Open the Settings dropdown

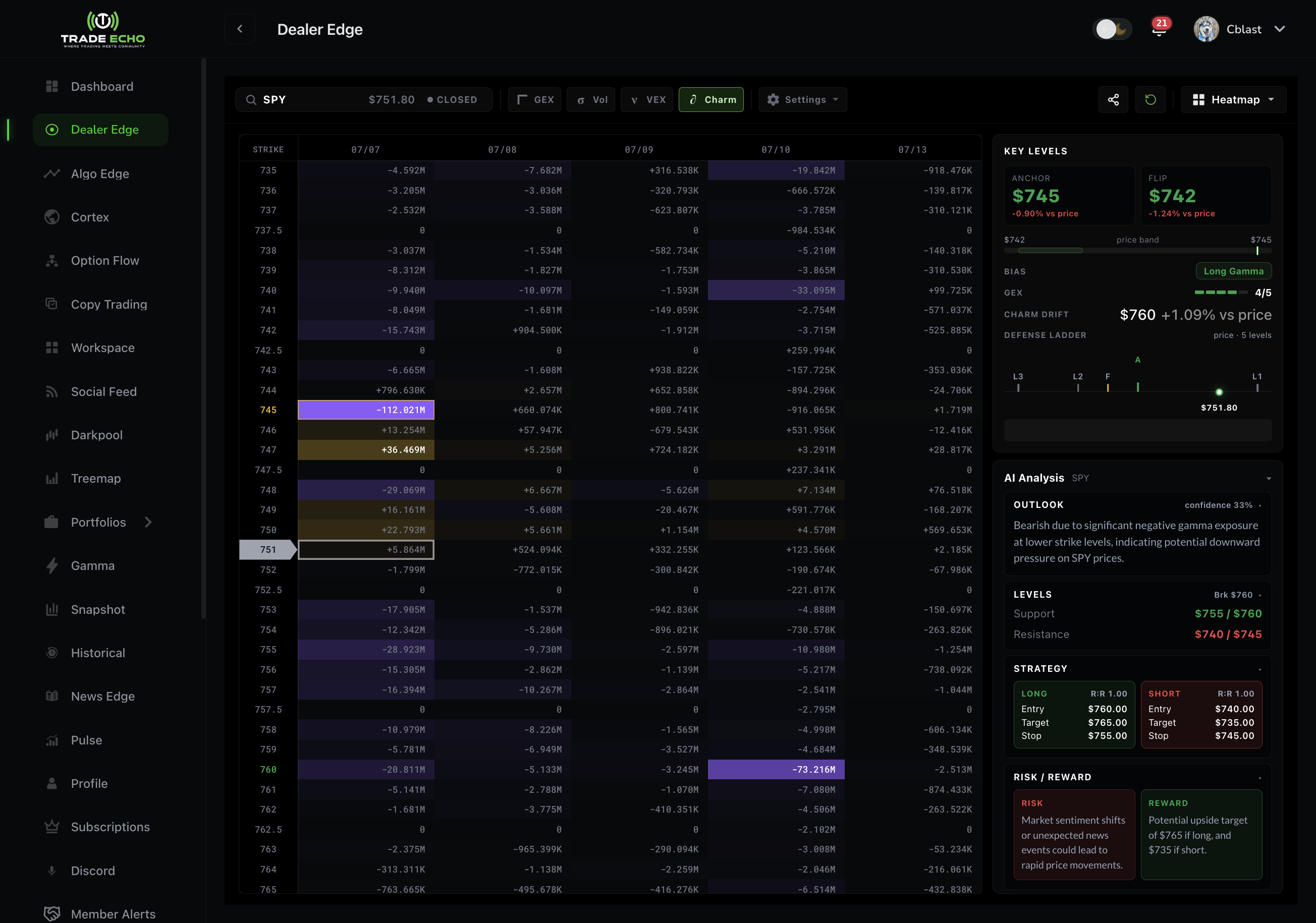(802, 100)
